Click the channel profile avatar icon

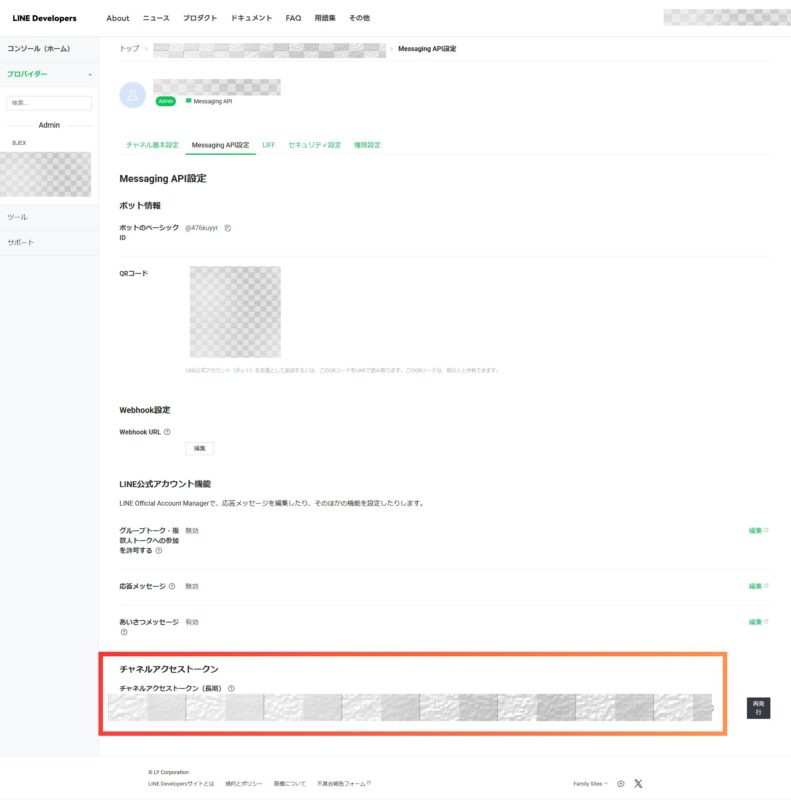(x=132, y=95)
